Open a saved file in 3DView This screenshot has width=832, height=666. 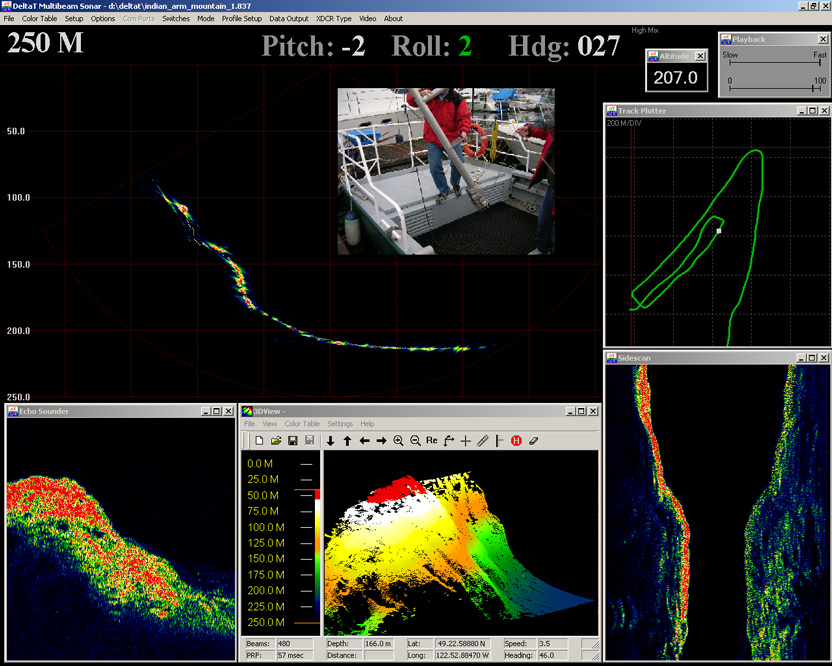point(276,439)
